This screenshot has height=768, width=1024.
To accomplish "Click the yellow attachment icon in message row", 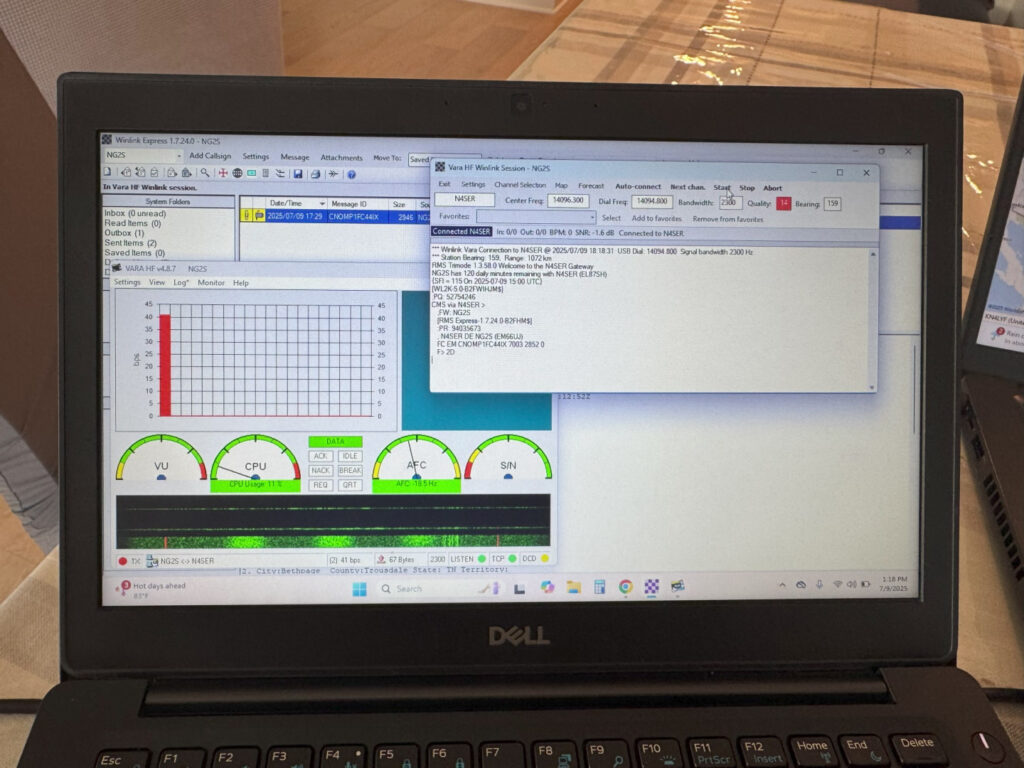I will click(x=246, y=215).
